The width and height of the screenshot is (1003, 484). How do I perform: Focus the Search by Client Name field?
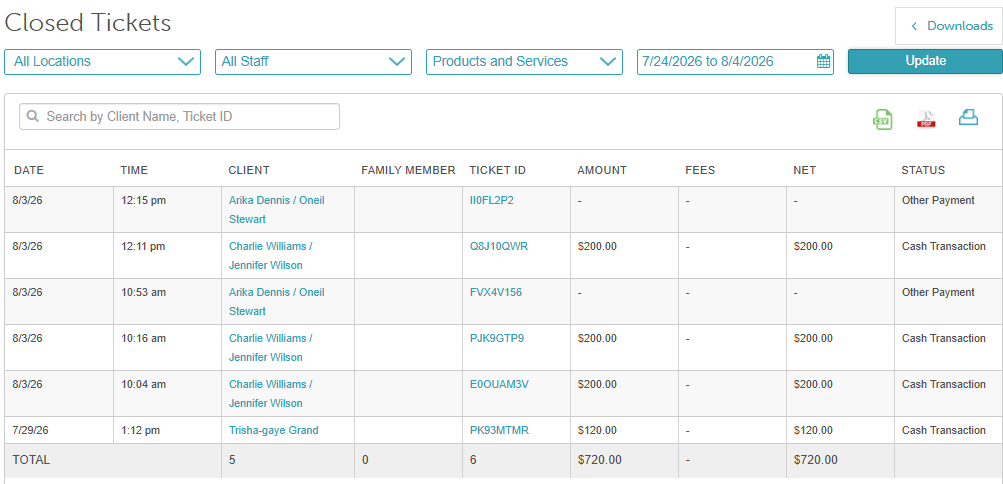click(x=179, y=116)
